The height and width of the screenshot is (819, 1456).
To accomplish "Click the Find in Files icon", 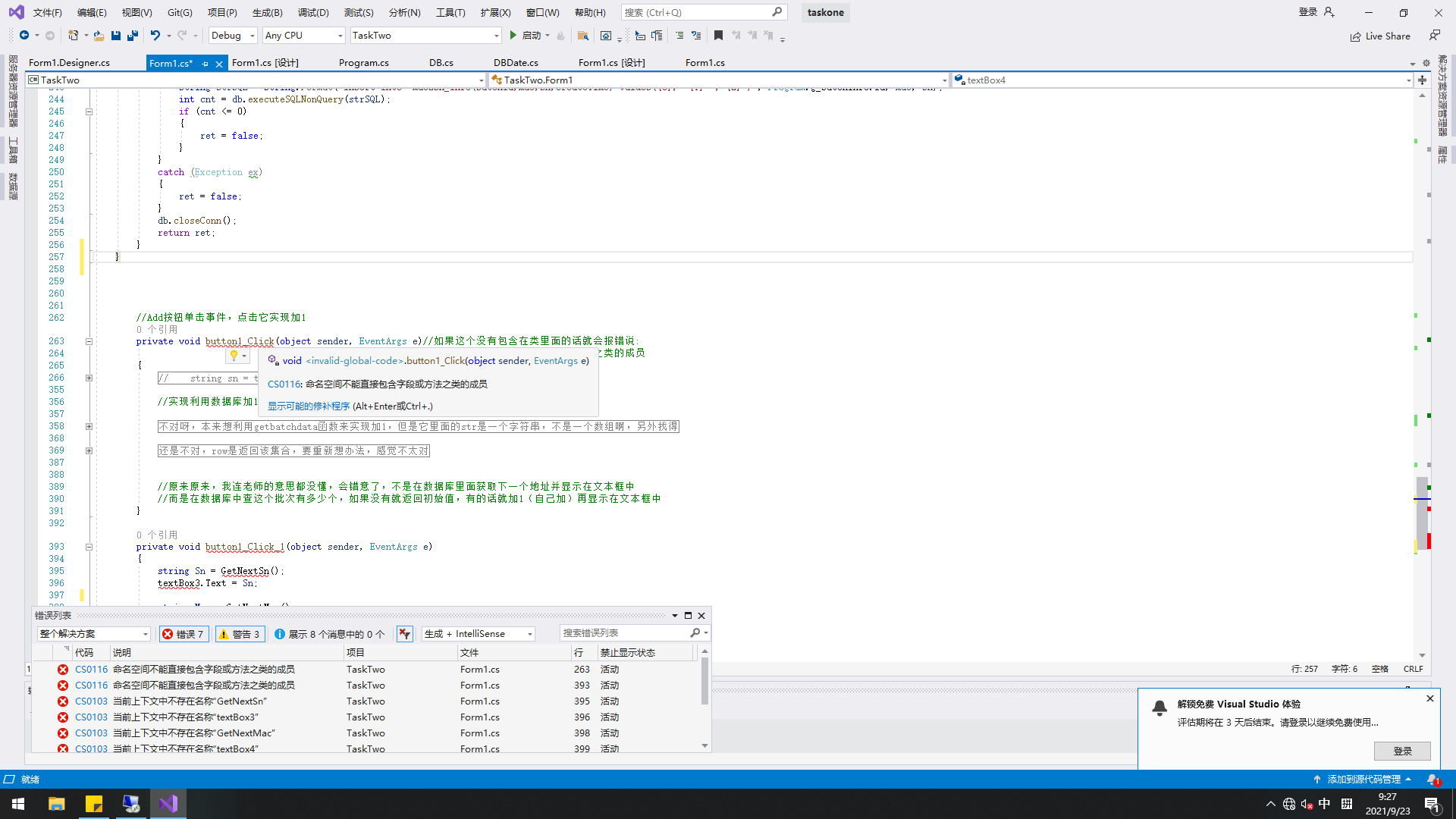I will click(583, 35).
